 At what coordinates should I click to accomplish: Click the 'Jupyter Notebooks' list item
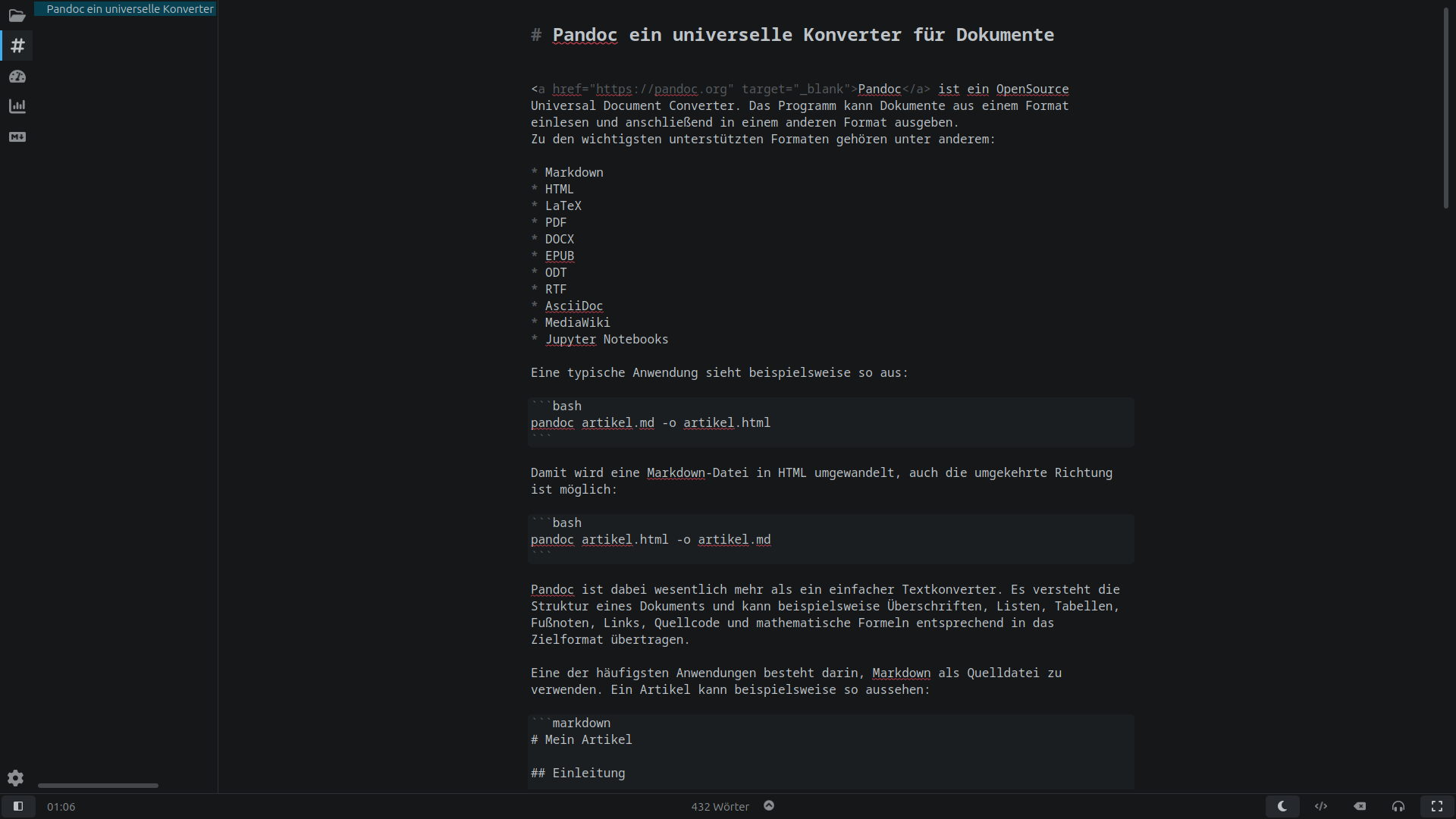(x=607, y=339)
